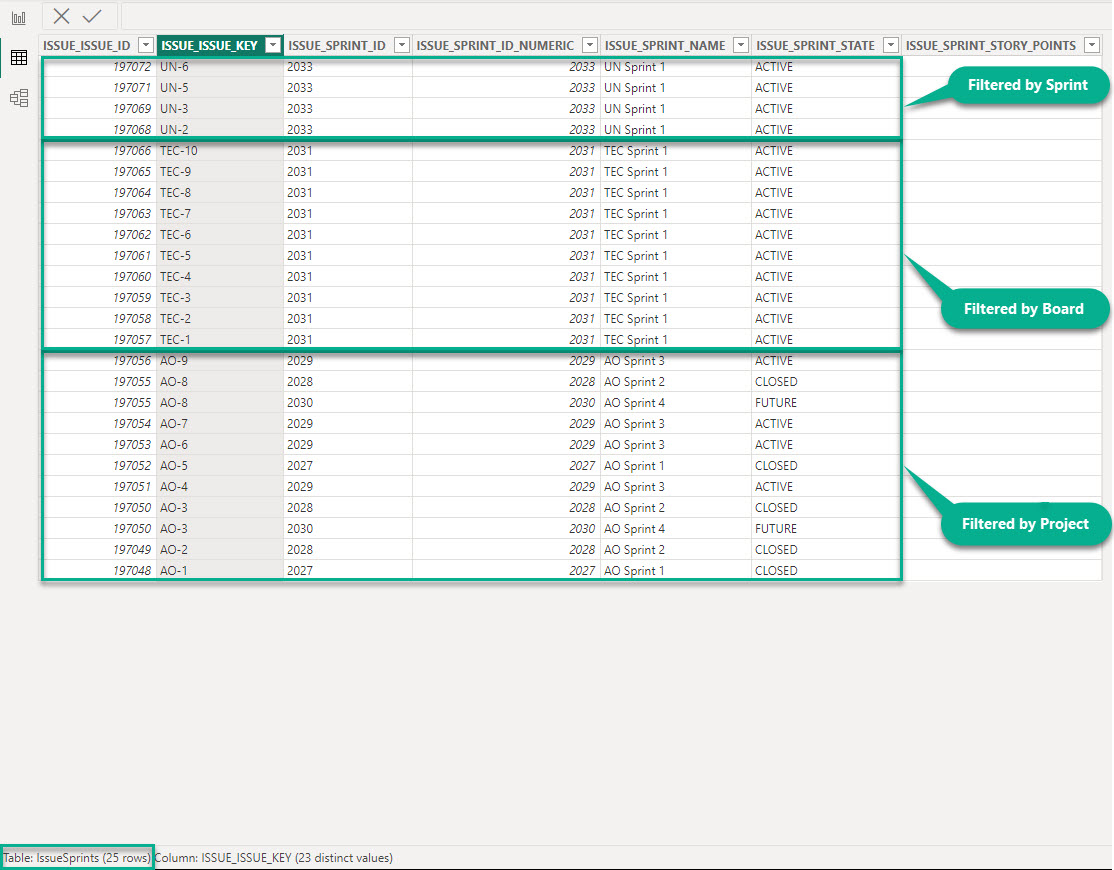The width and height of the screenshot is (1114, 870).
Task: Click inside the formula bar
Action: click(x=600, y=16)
